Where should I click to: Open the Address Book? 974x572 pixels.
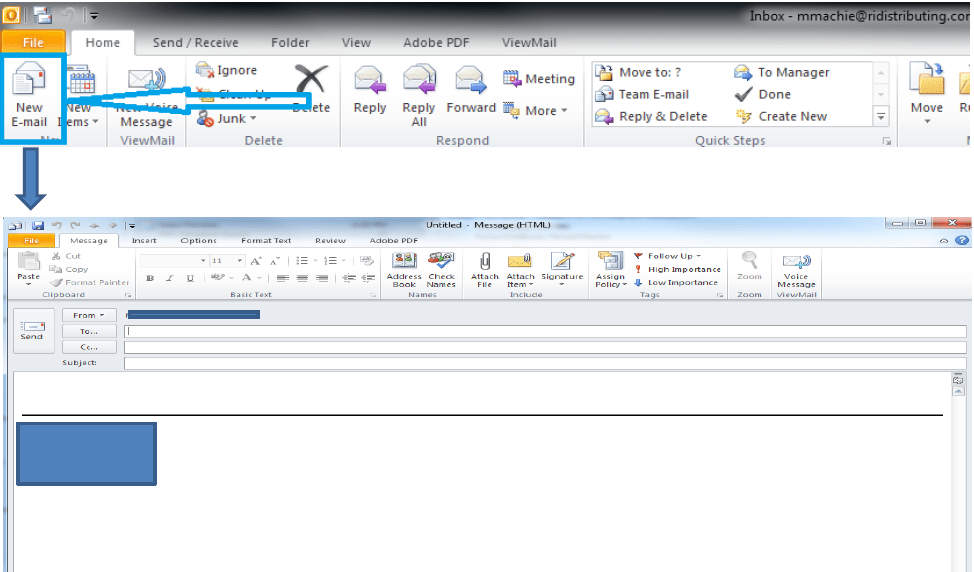pyautogui.click(x=404, y=270)
